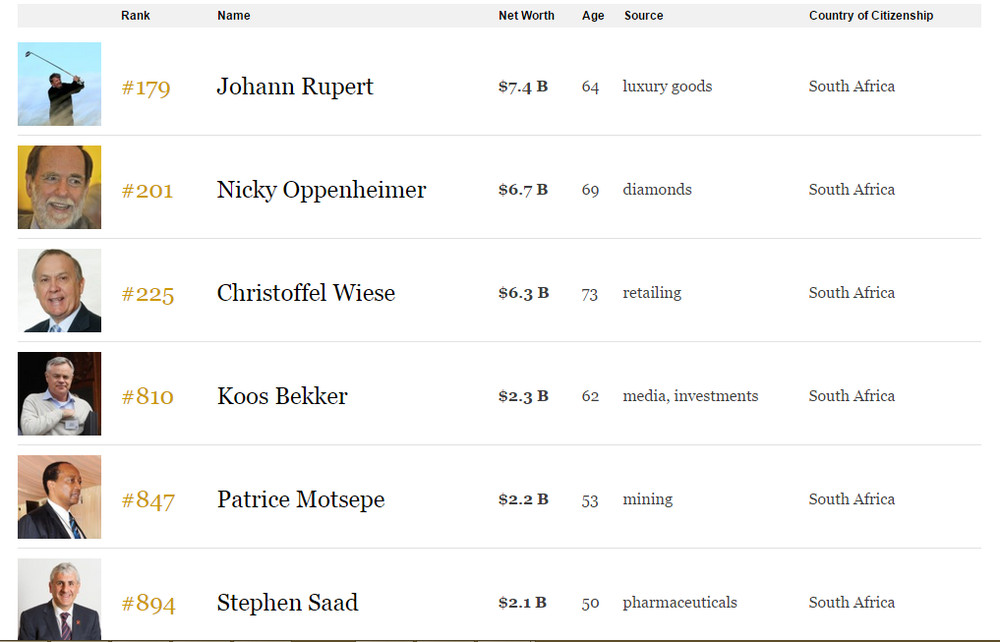Screen dimensions: 1000x642
Task: Click rank #179 for Johann Rupert
Action: 146,87
